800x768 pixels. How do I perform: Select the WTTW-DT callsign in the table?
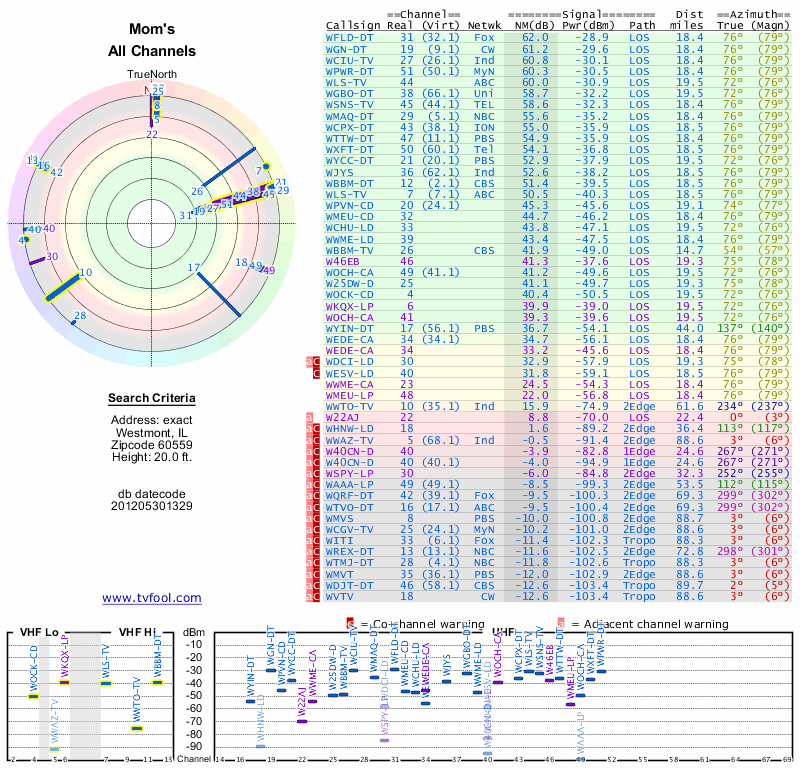pyautogui.click(x=349, y=139)
